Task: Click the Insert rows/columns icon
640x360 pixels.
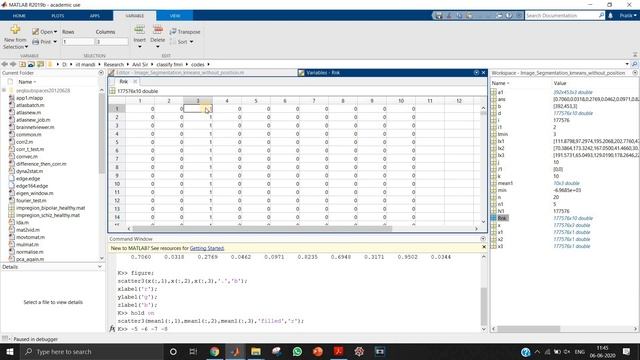Action: (x=140, y=30)
